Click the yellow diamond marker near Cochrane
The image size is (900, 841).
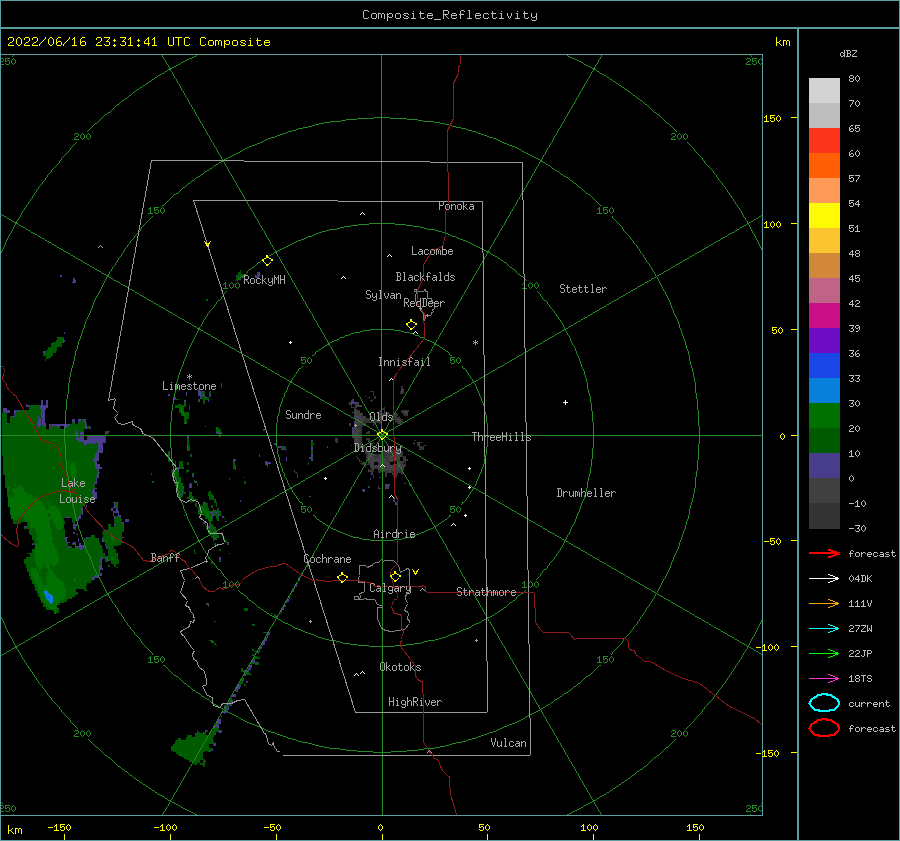click(x=343, y=577)
